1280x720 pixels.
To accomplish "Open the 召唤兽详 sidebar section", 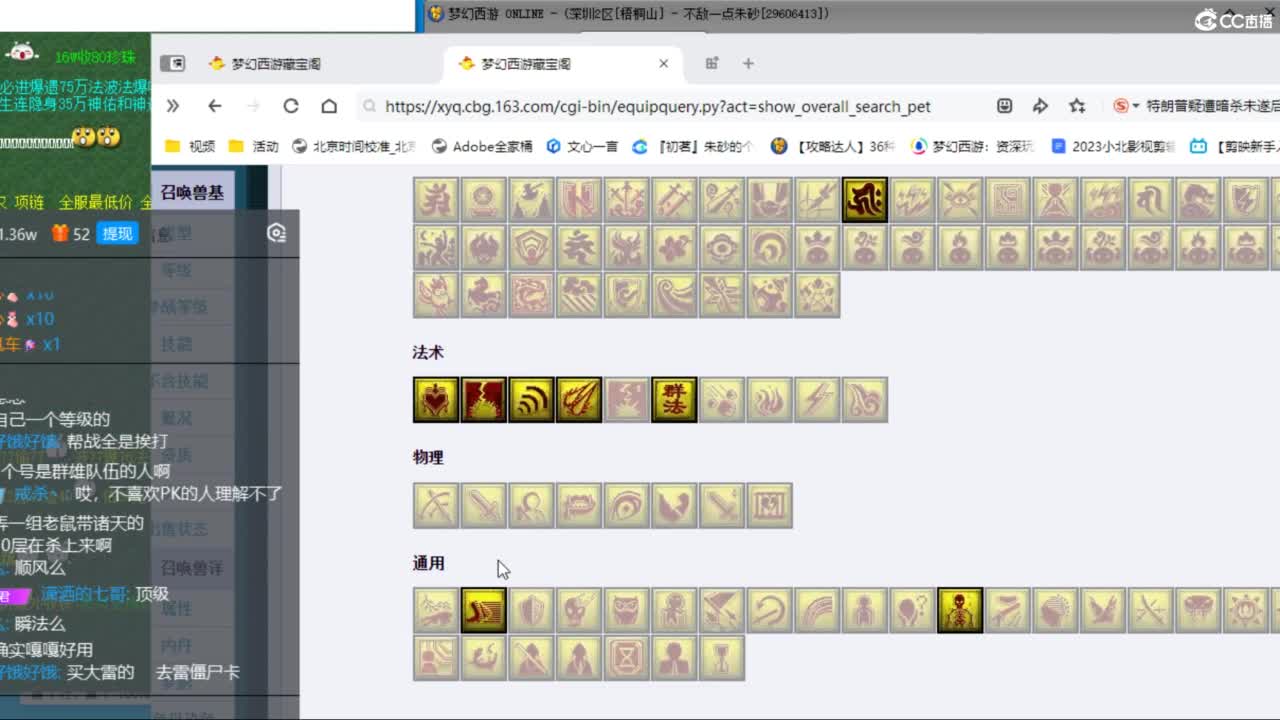I will [192, 568].
